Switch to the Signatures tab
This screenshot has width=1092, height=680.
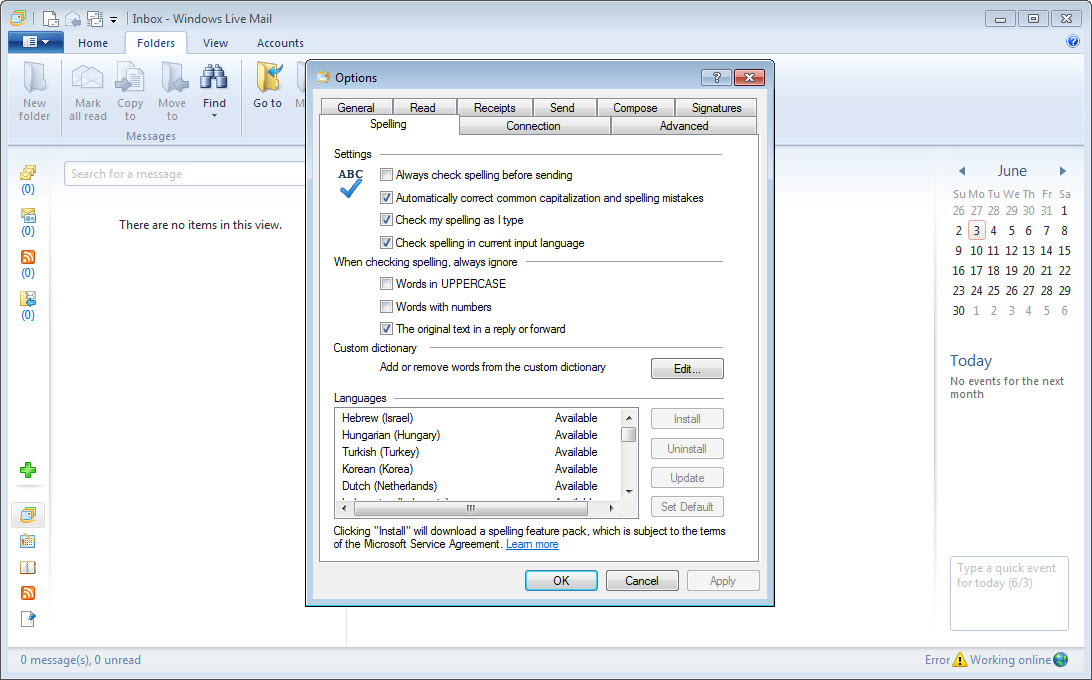[716, 108]
